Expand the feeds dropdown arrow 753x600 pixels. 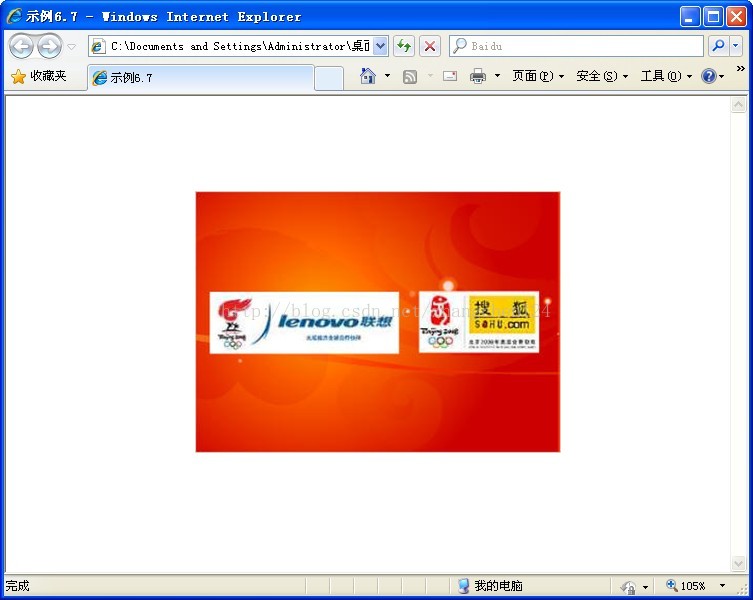click(x=430, y=76)
